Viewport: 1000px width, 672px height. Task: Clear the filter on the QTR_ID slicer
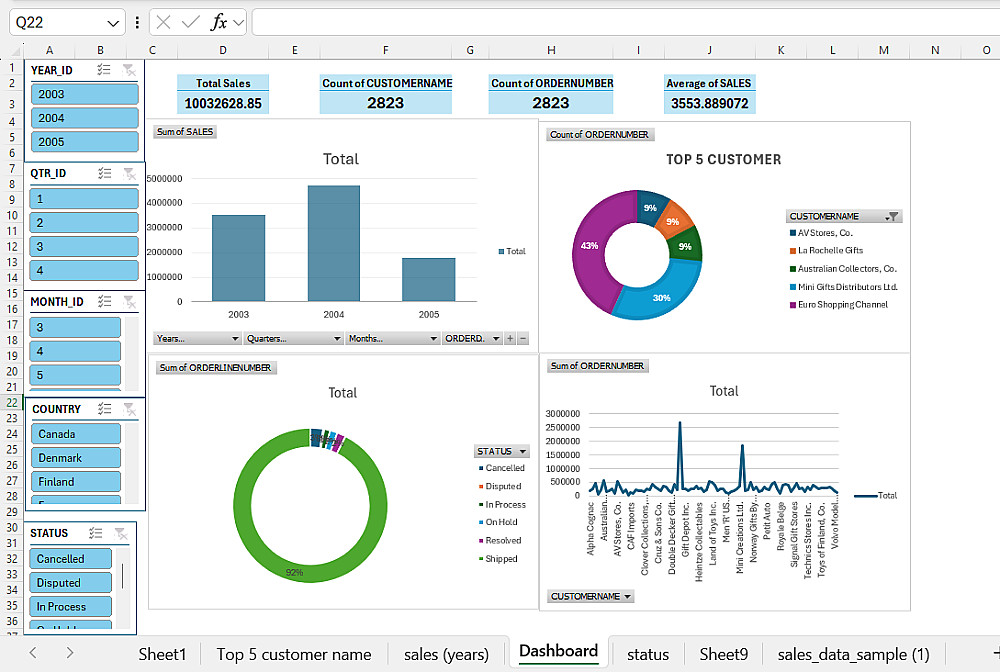pyautogui.click(x=129, y=173)
